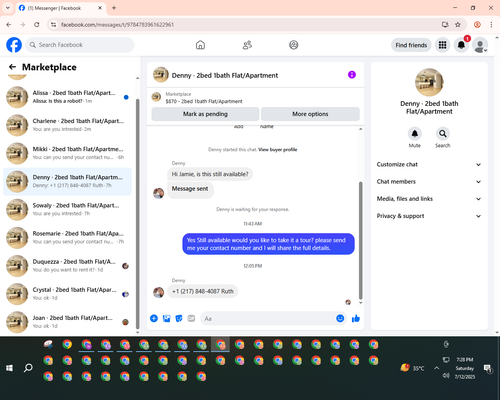Image resolution: width=500 pixels, height=400 pixels.
Task: Open Mikki's conversation in the list
Action: pos(67,153)
